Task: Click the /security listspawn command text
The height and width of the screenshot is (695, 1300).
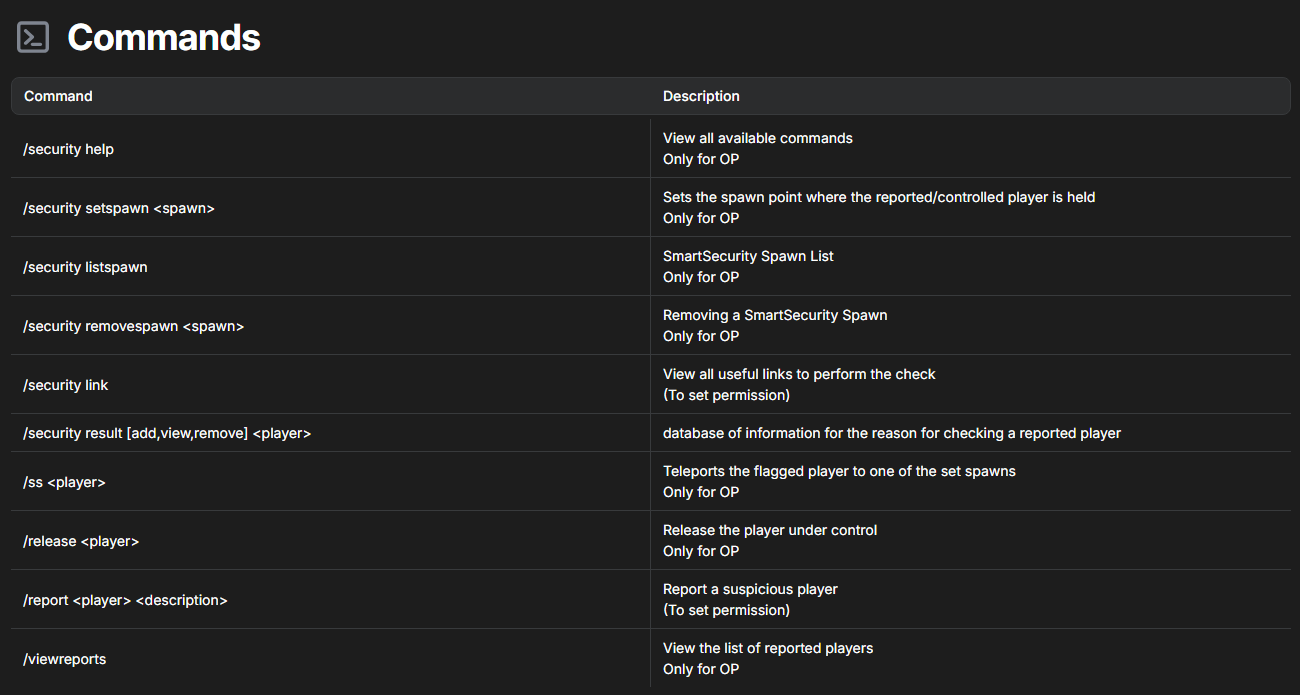Action: (x=85, y=267)
